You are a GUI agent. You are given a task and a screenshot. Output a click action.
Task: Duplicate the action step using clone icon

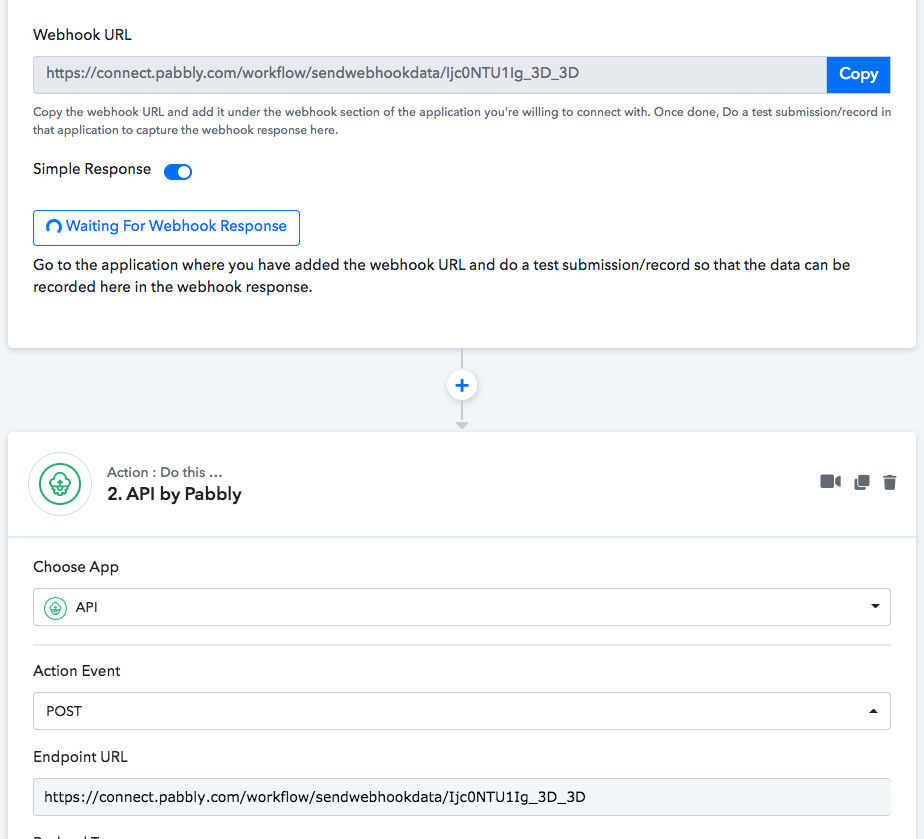[x=861, y=482]
